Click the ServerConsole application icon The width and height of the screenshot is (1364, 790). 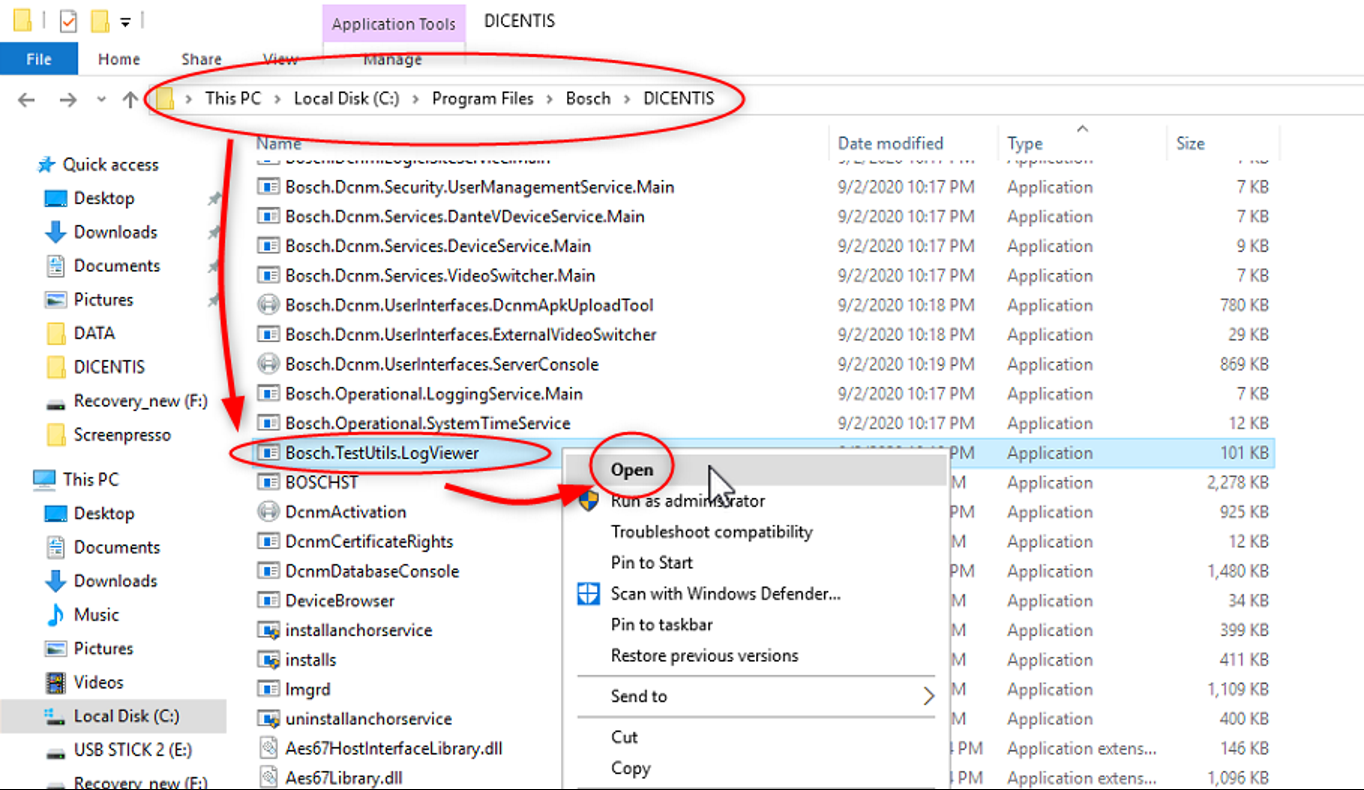(x=267, y=364)
